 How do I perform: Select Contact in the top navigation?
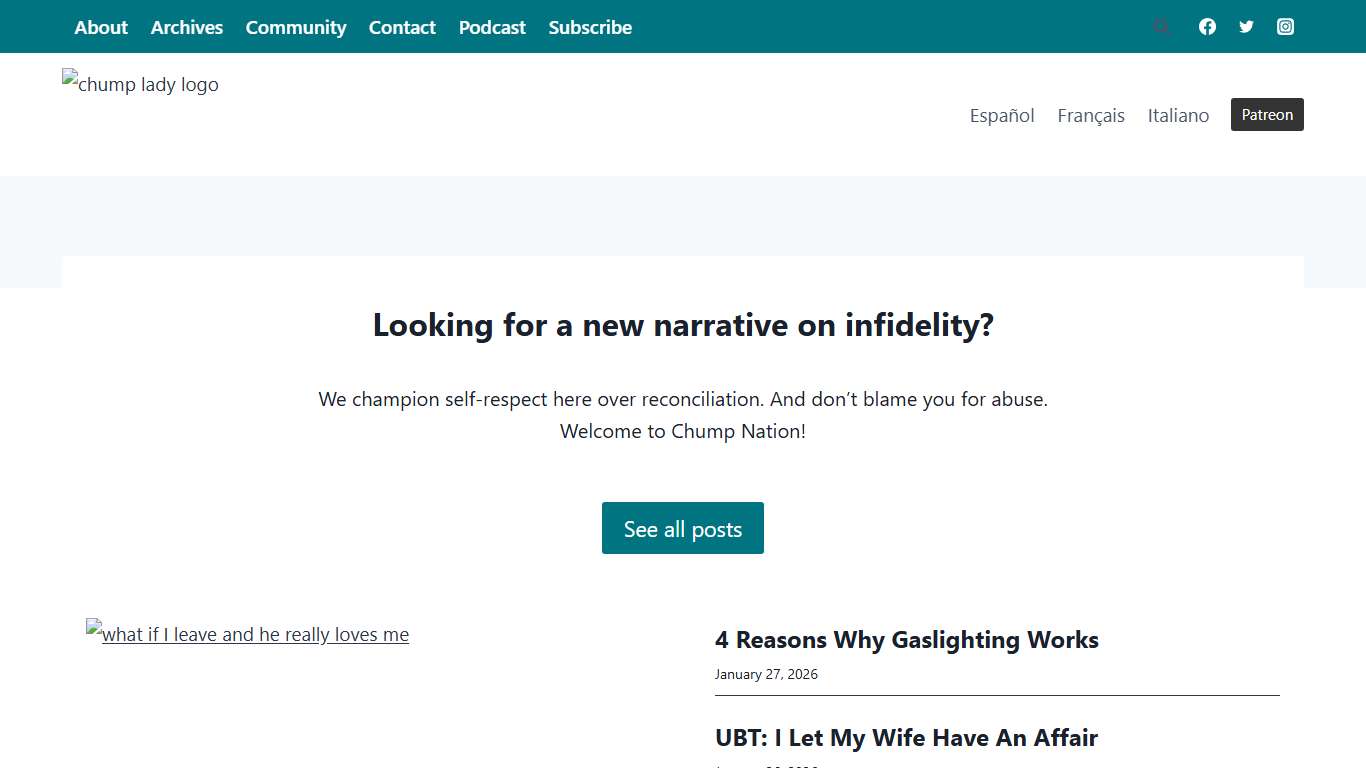[402, 27]
